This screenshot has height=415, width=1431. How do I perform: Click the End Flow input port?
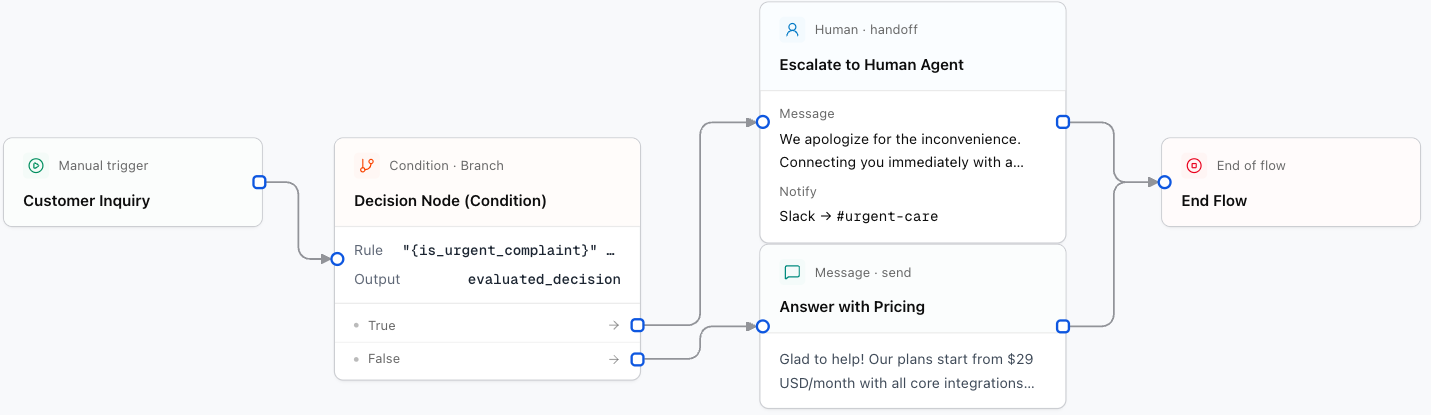[1164, 182]
